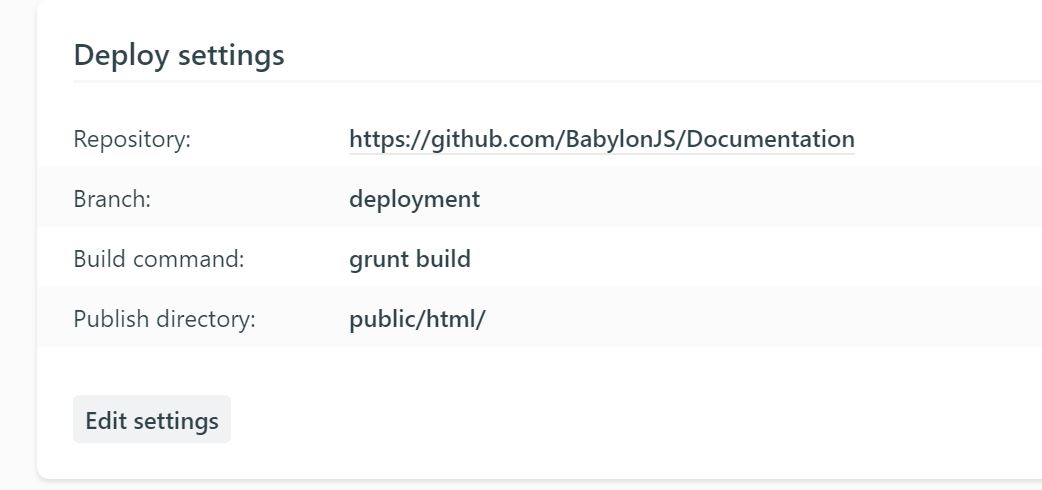Click the word settings in the heading

231,55
